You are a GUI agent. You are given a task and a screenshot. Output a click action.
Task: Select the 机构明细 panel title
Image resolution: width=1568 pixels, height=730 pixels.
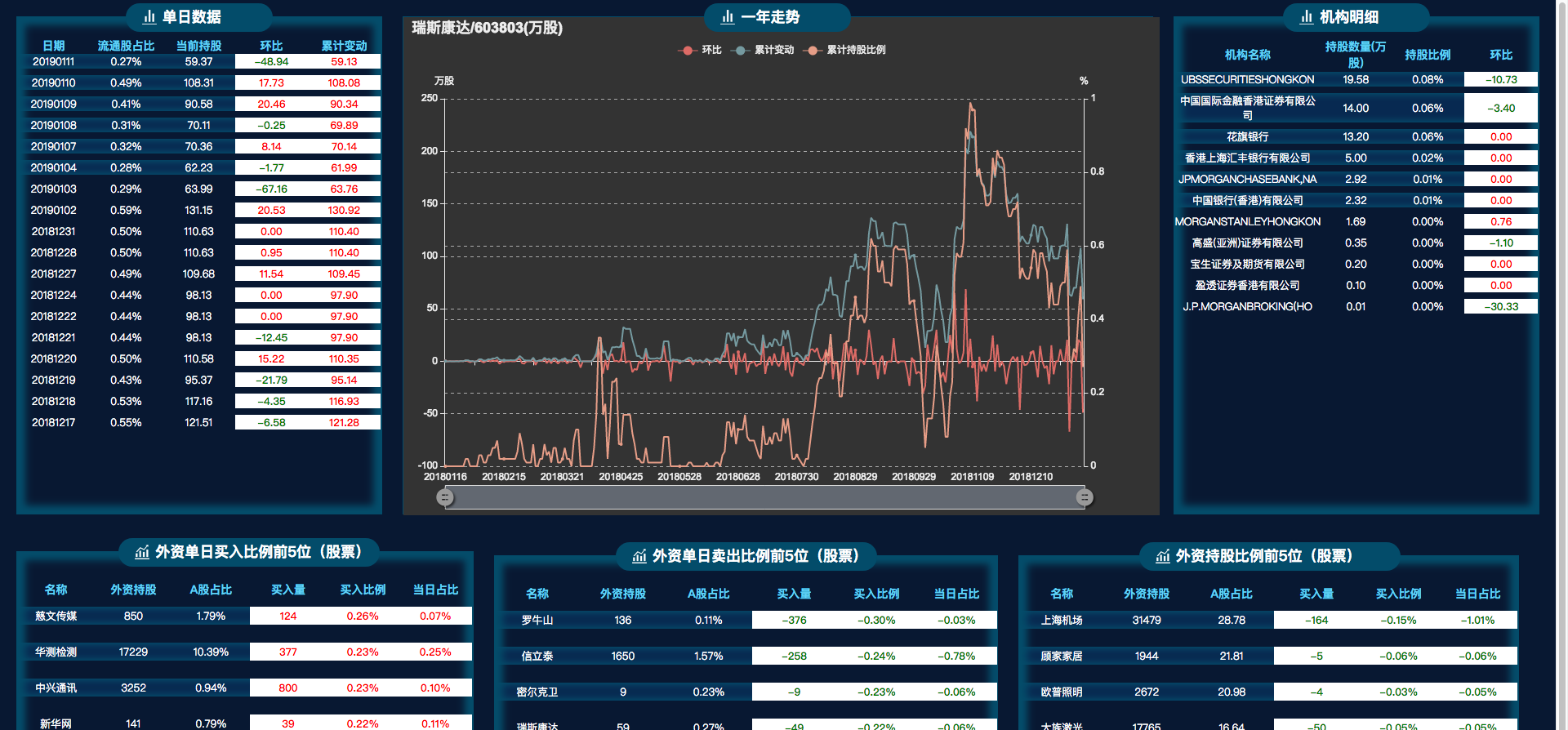(x=1349, y=17)
